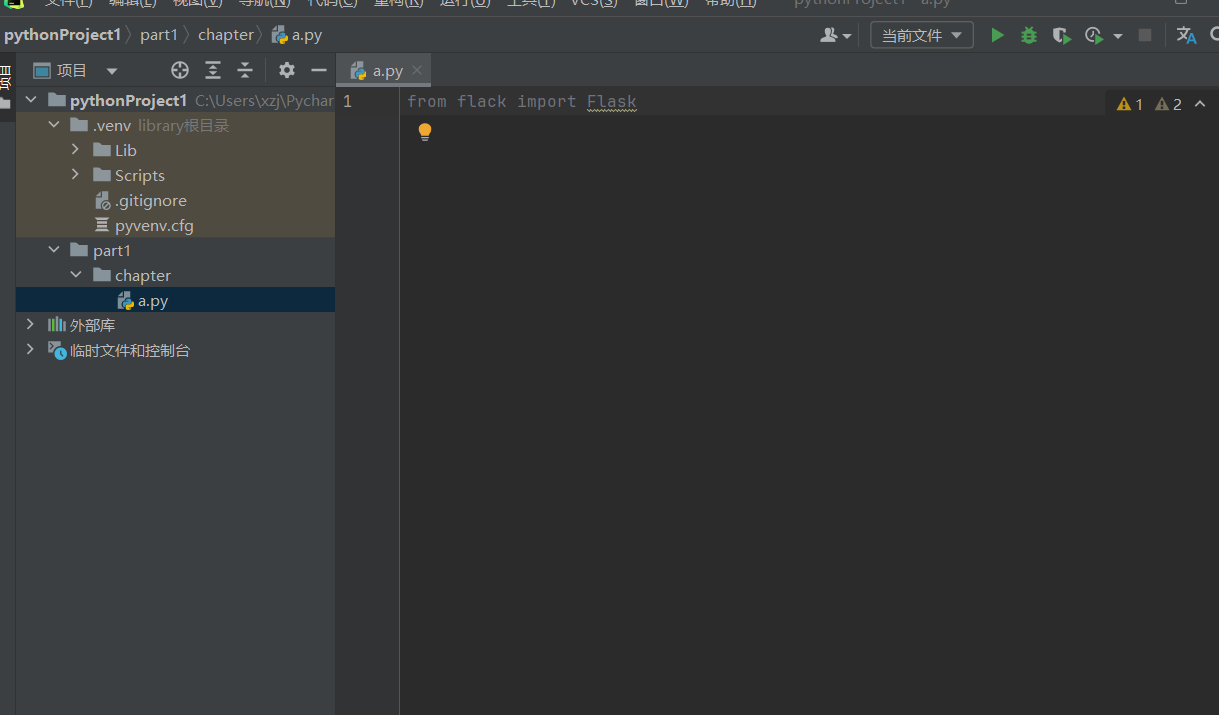Expand the 外部库 node arrow

click(x=30, y=325)
